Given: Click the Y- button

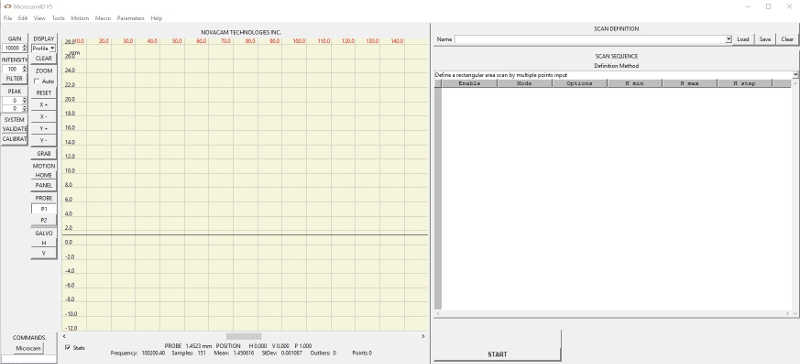Looking at the screenshot, I should (43, 140).
